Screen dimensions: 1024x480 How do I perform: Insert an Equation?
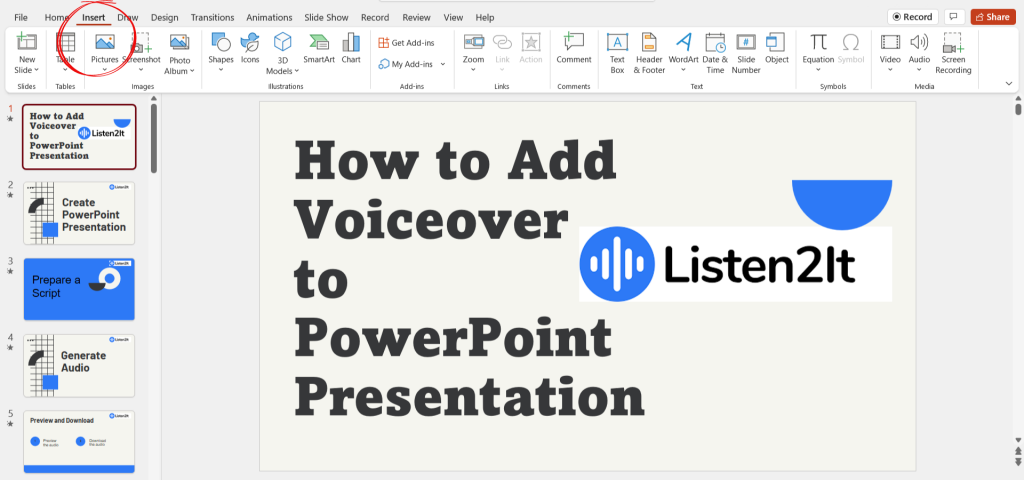coord(818,53)
